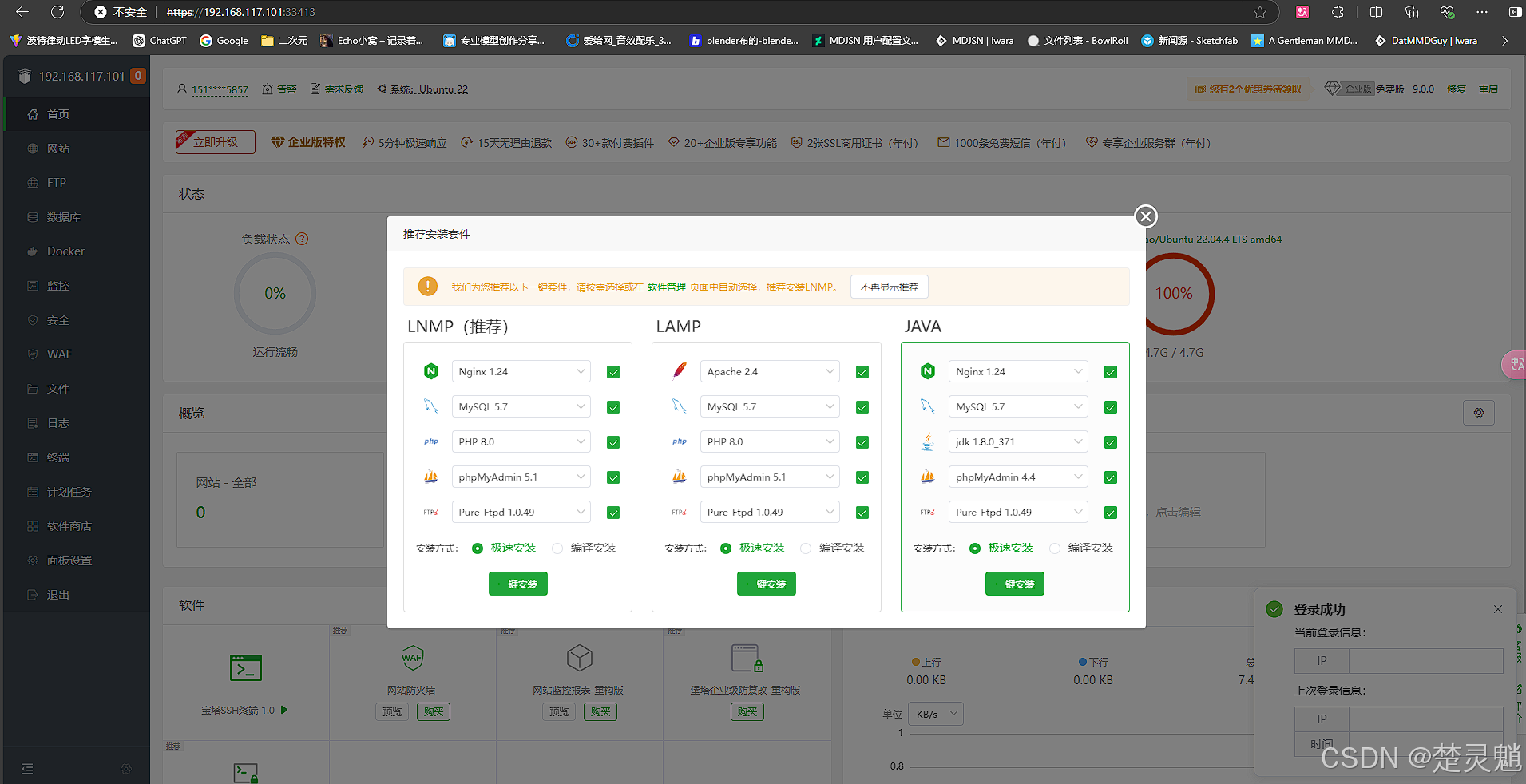Screen dimensions: 1526x784
Task: Expand LNMP phpMyAdmin 5.1 dropdown
Action: 521,477
